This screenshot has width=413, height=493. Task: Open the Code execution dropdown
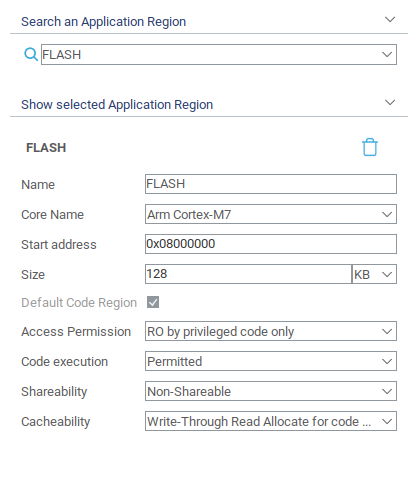[x=271, y=361]
